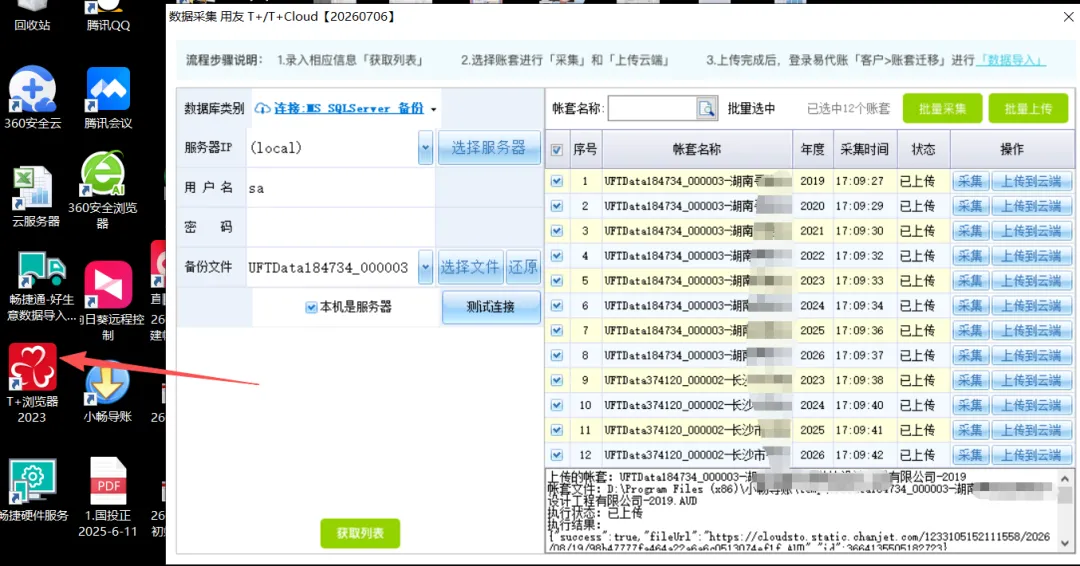1080x566 pixels.
Task: Click 采集 button for row 4
Action: click(970, 256)
